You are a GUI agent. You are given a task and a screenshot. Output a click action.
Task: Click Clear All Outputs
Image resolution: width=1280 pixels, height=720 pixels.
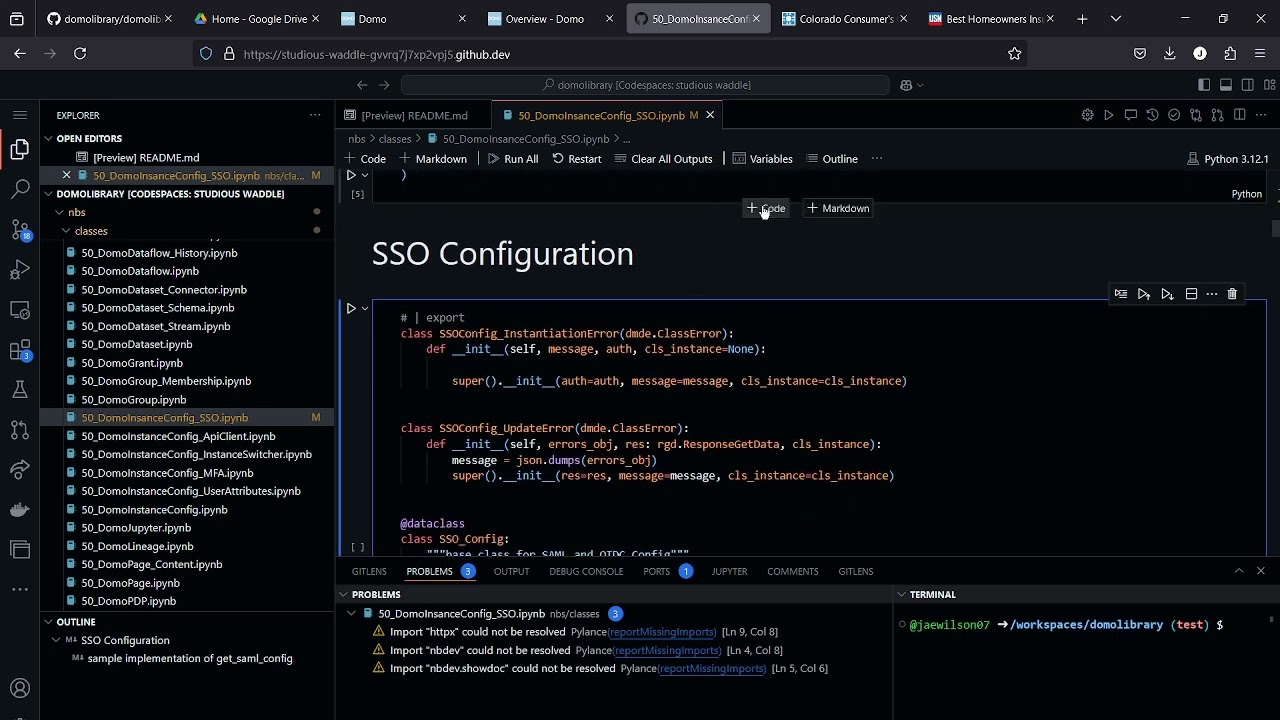point(663,159)
